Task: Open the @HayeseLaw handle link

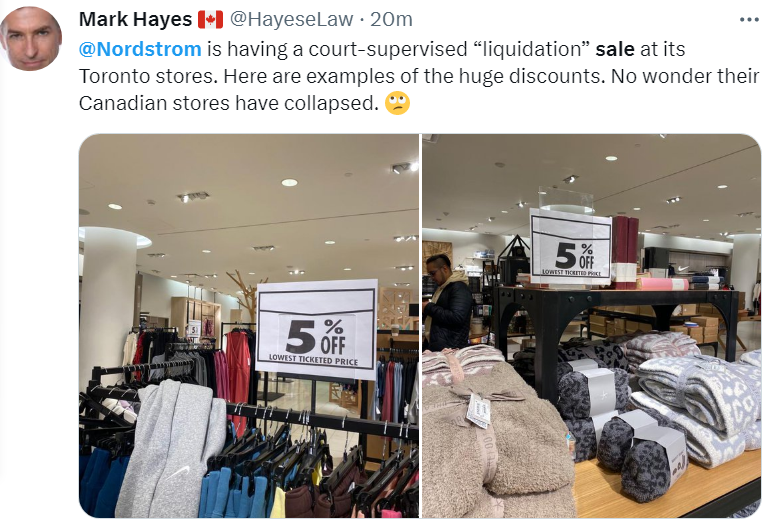Action: click(291, 20)
